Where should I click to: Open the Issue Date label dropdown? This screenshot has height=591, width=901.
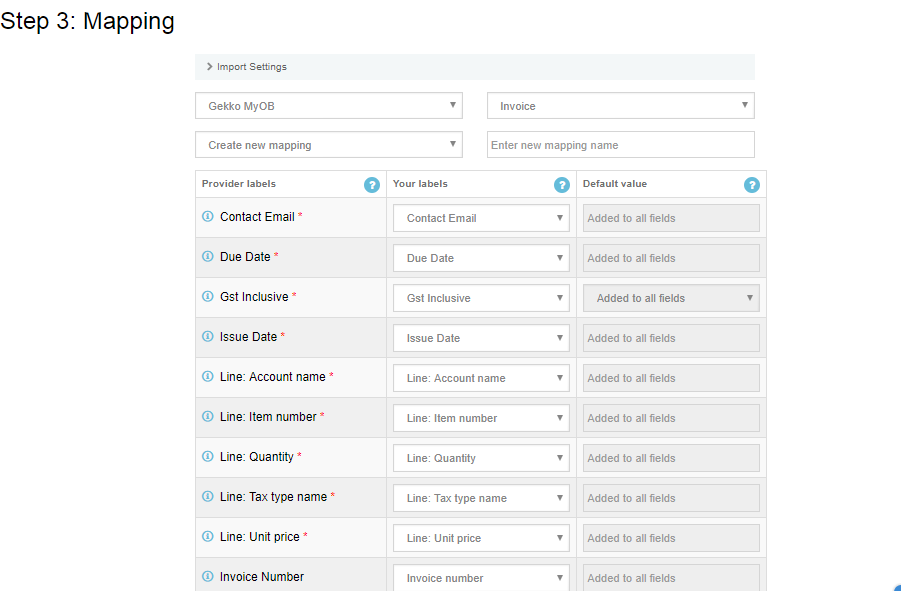[x=481, y=338]
